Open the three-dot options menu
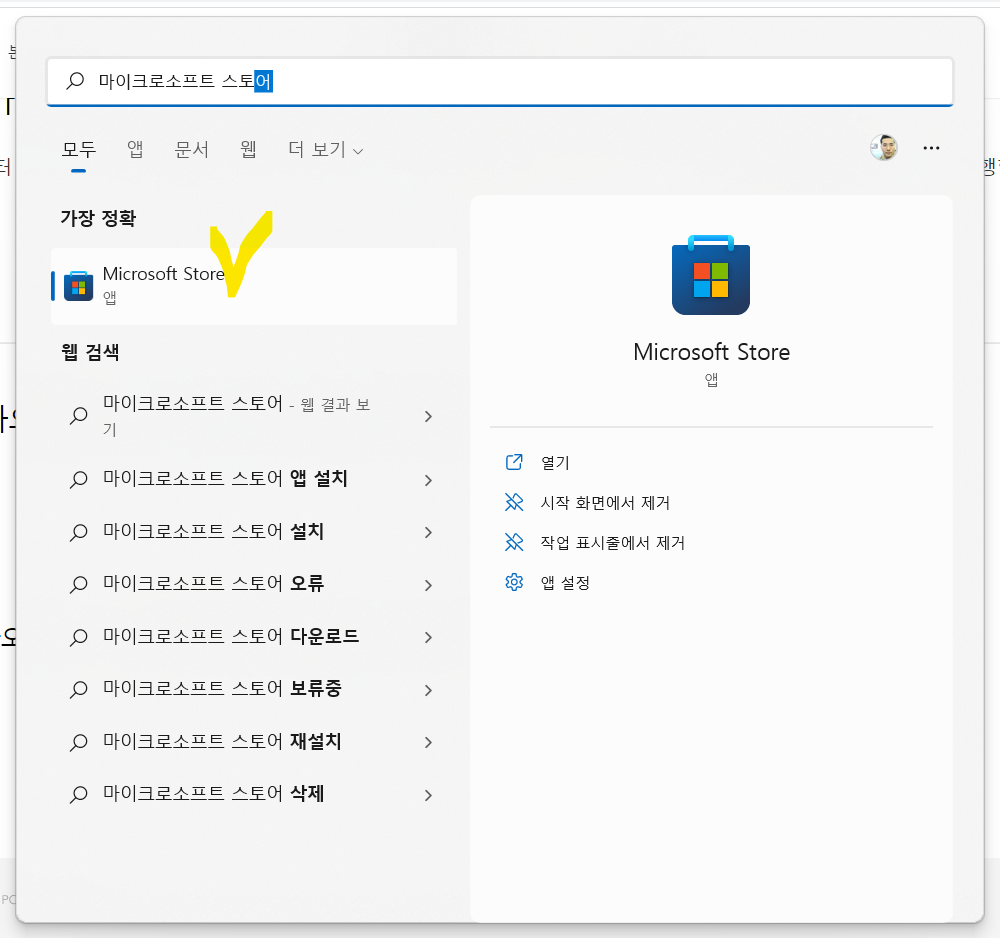Viewport: 1000px width, 938px height. coord(931,148)
